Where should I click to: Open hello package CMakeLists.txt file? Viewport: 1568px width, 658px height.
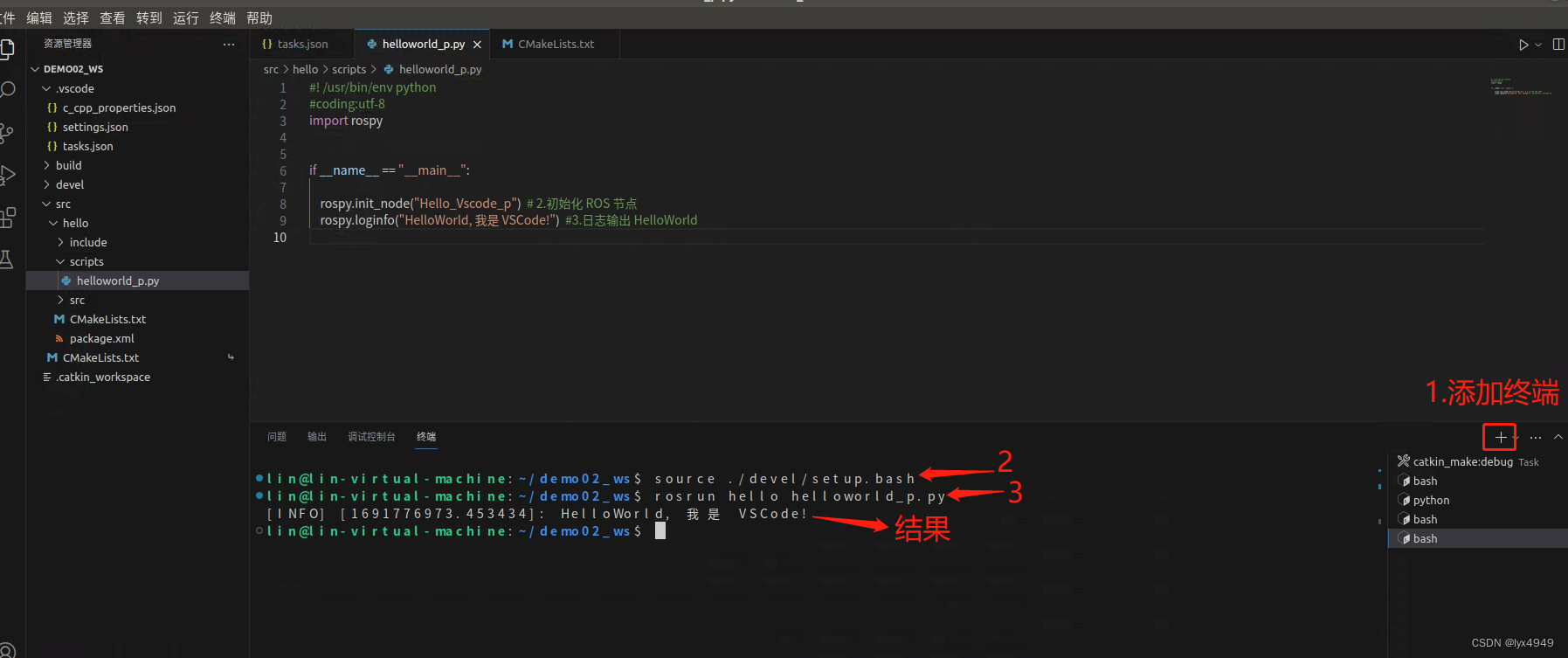pyautogui.click(x=137, y=319)
